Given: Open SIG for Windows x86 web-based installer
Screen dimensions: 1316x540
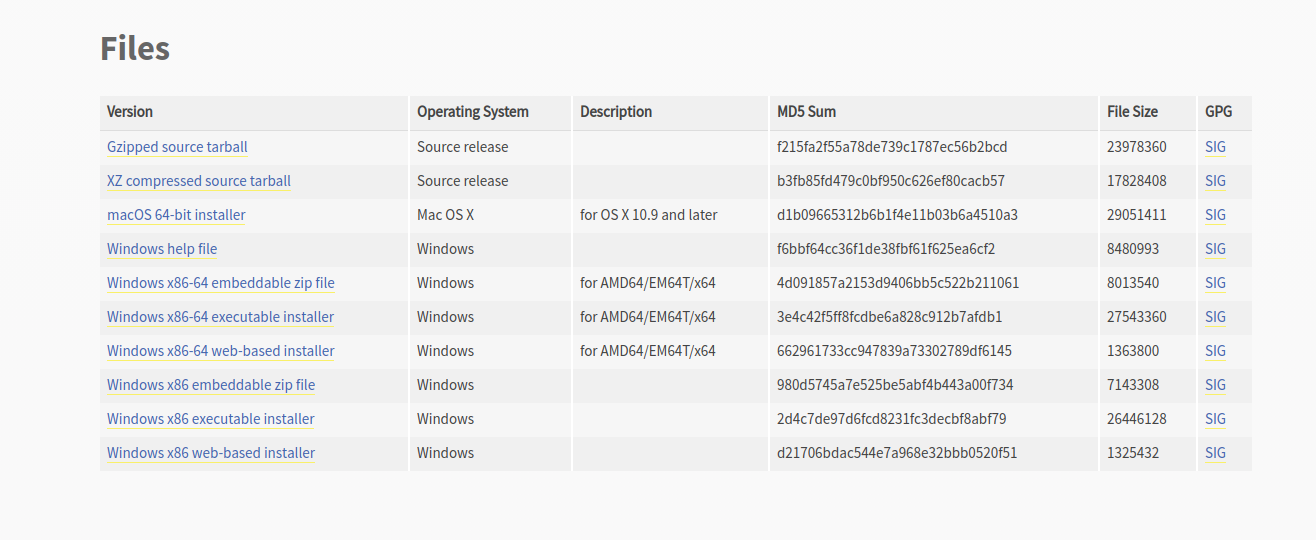Looking at the screenshot, I should coord(1215,453).
